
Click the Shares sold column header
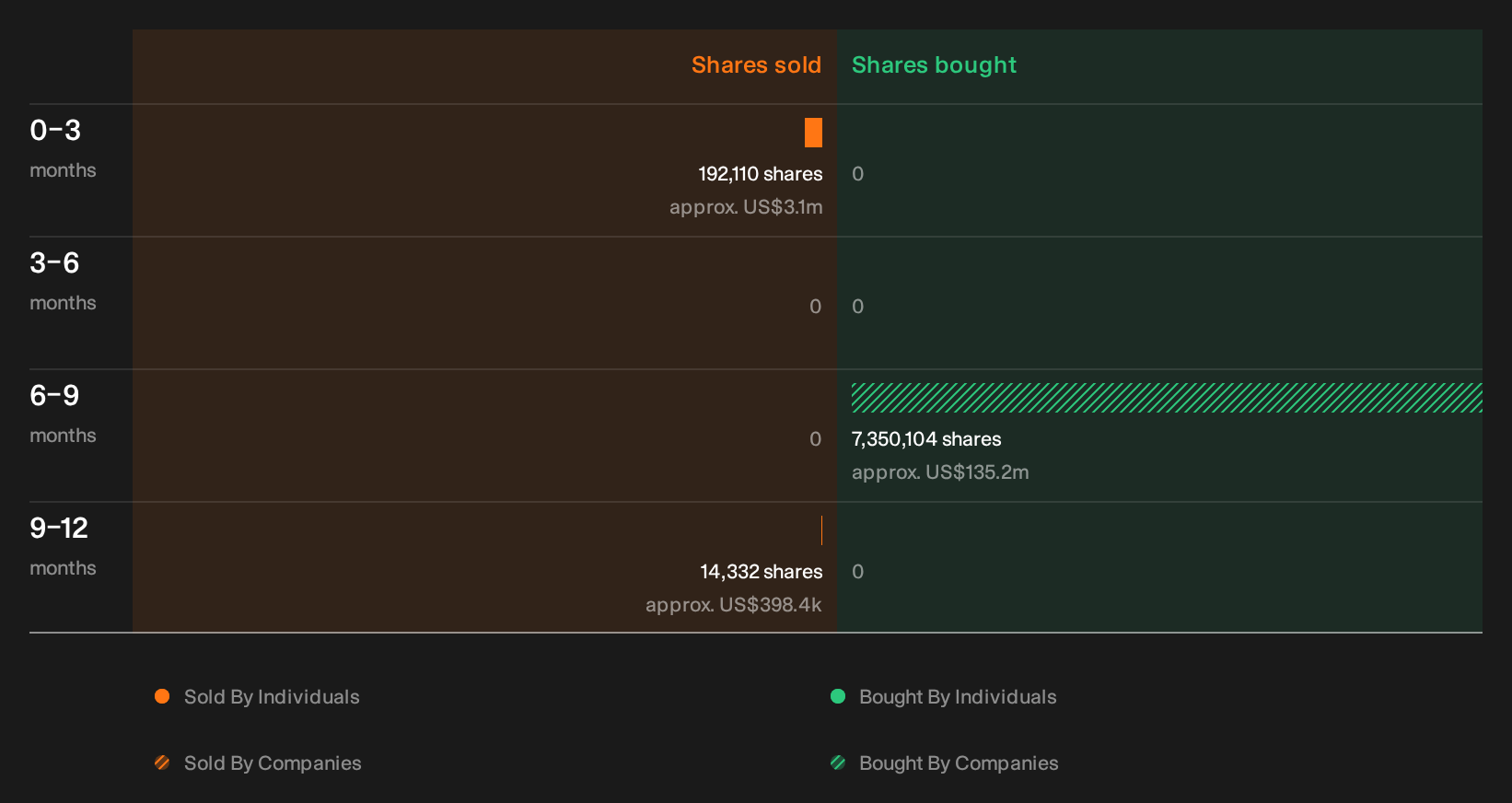click(756, 65)
